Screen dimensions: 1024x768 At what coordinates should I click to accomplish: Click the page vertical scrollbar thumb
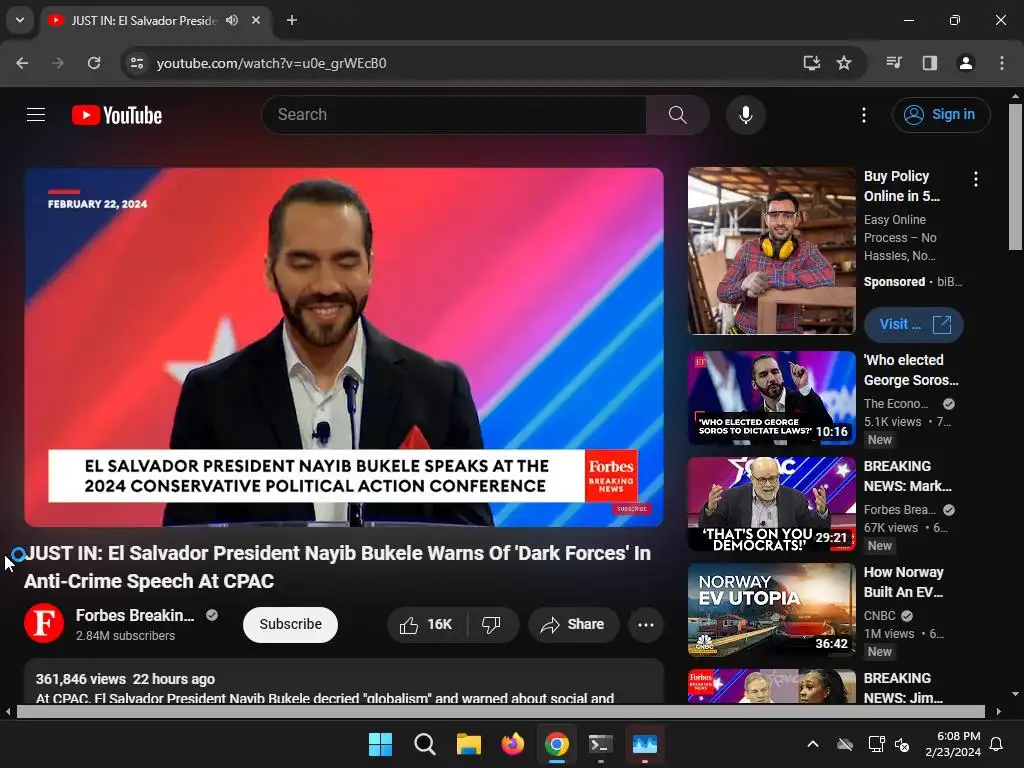[x=1015, y=176]
